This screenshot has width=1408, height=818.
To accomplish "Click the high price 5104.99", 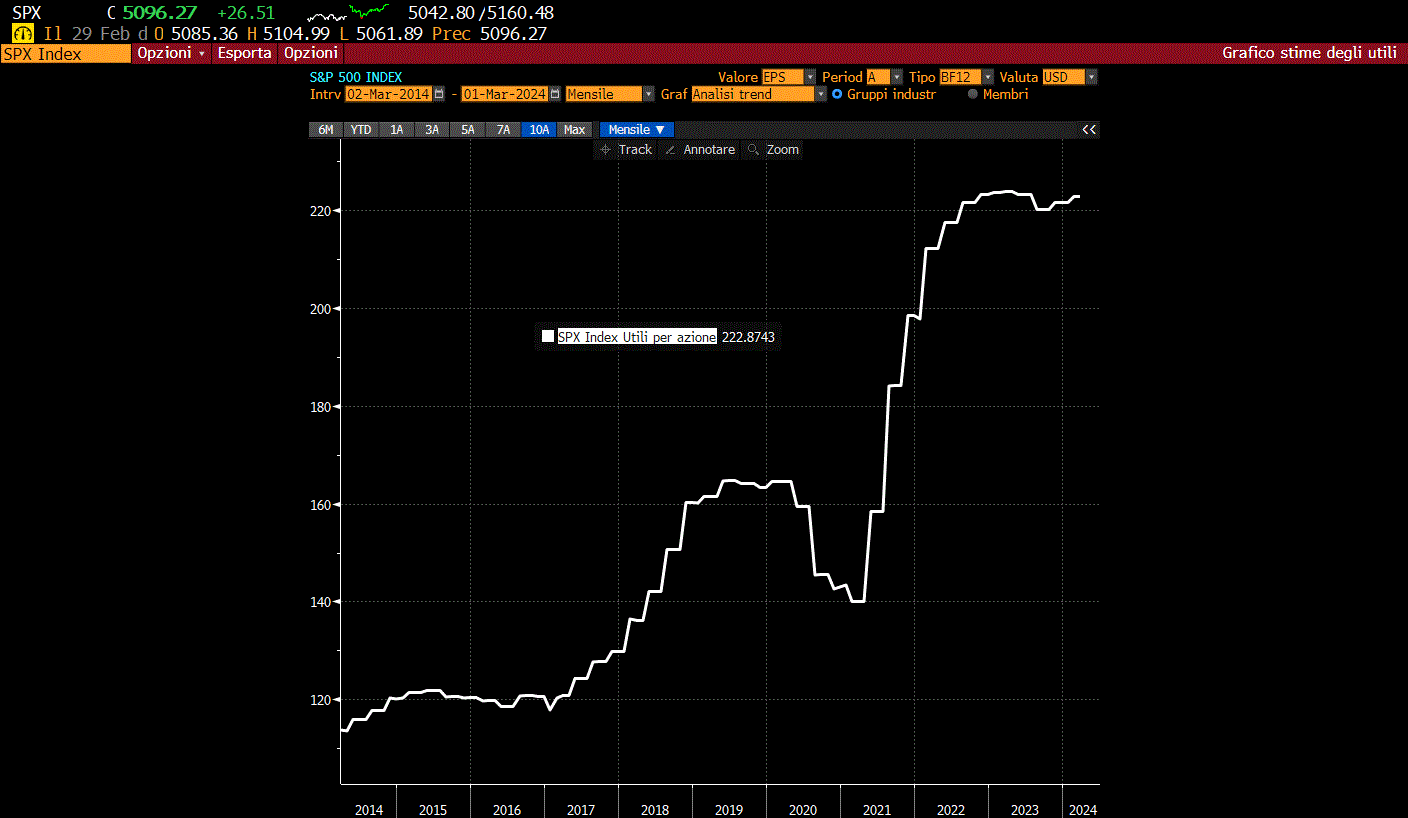I will coord(298,33).
